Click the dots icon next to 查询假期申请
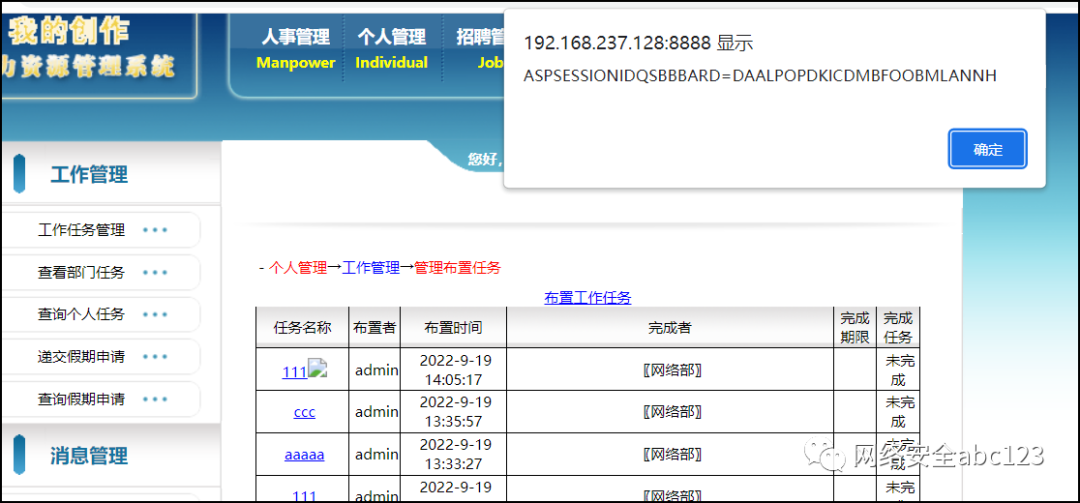 (155, 400)
